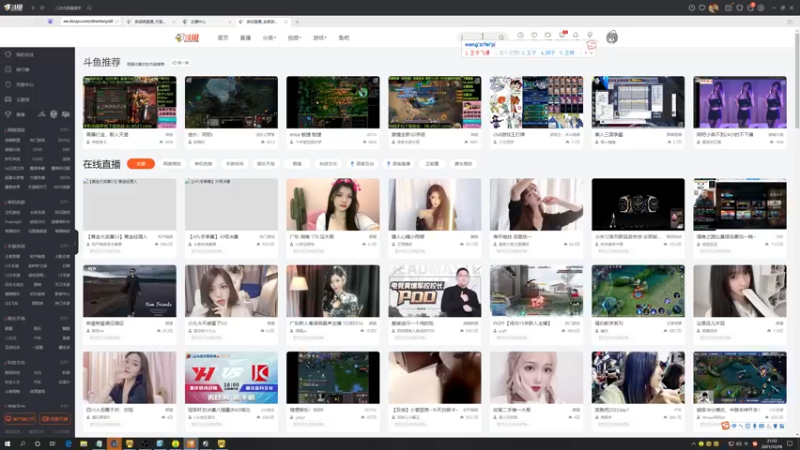Open the POD stream thumbnail

(x=434, y=291)
